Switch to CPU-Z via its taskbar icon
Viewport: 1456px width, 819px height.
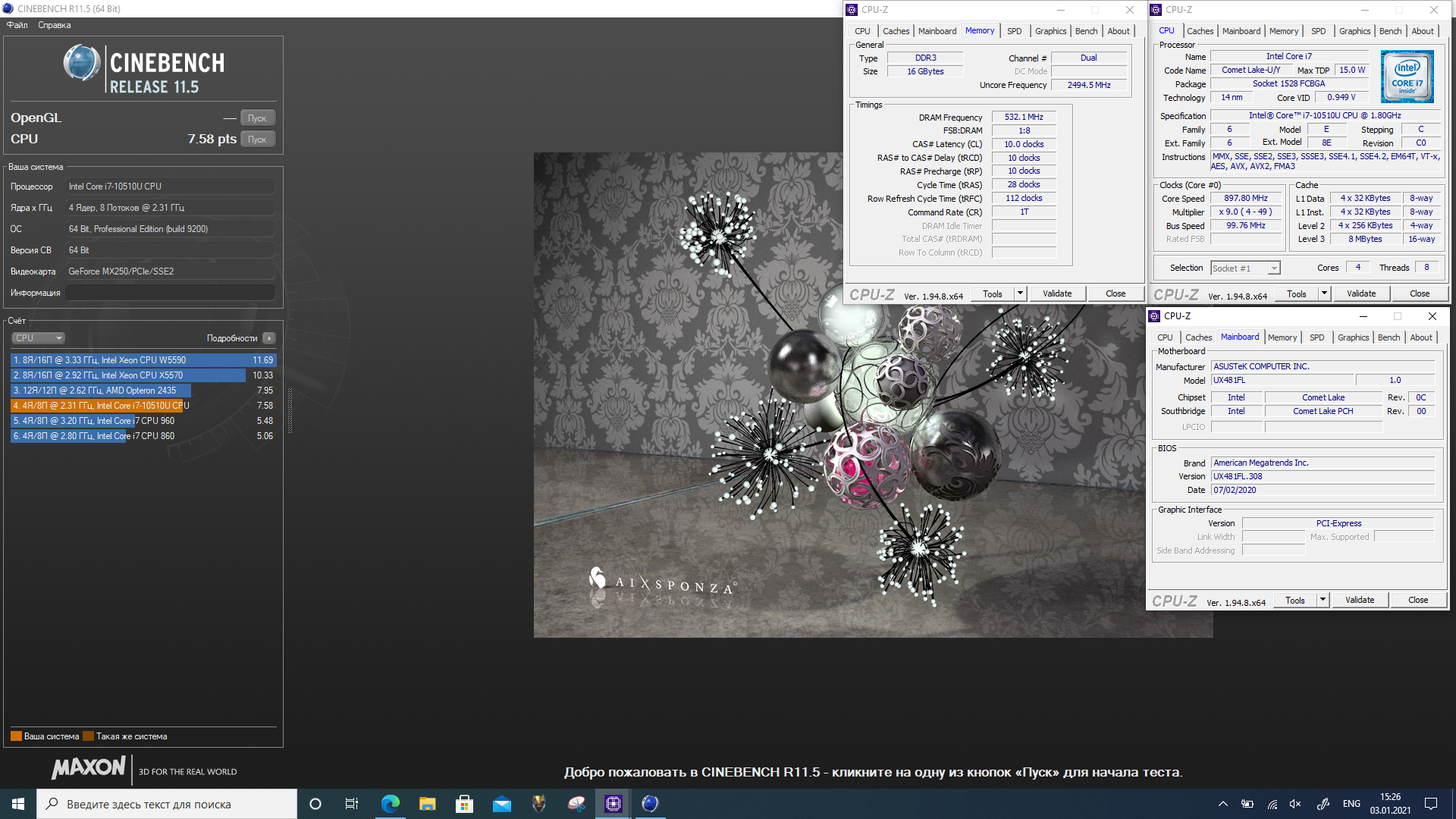[613, 804]
